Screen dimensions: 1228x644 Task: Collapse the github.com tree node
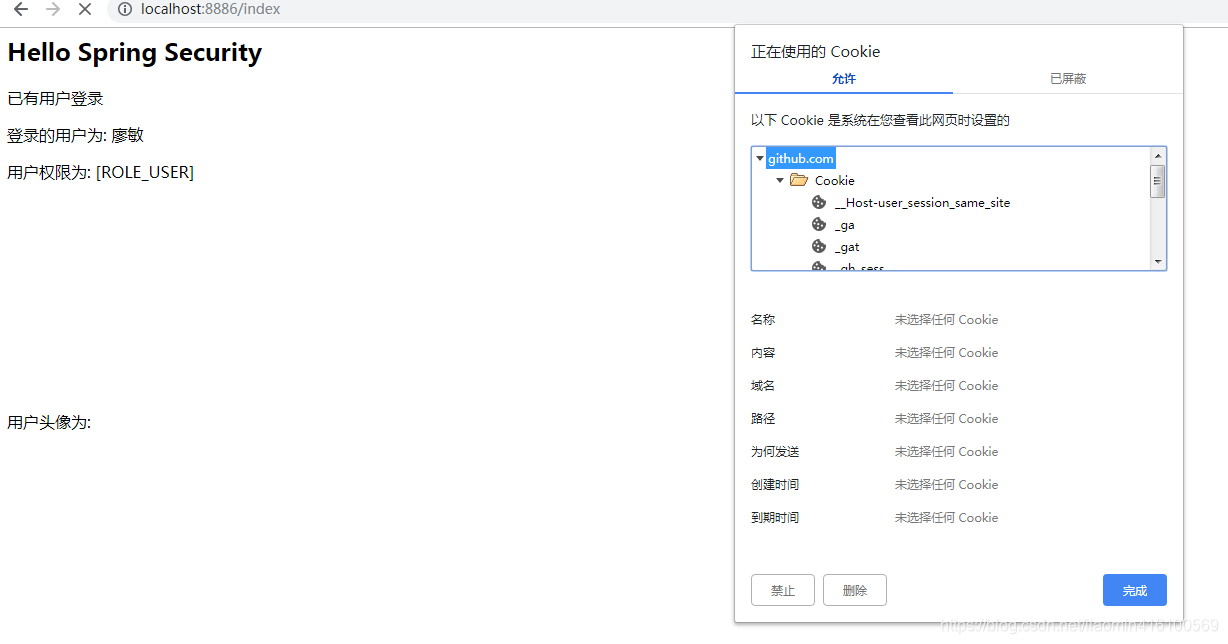tap(760, 158)
